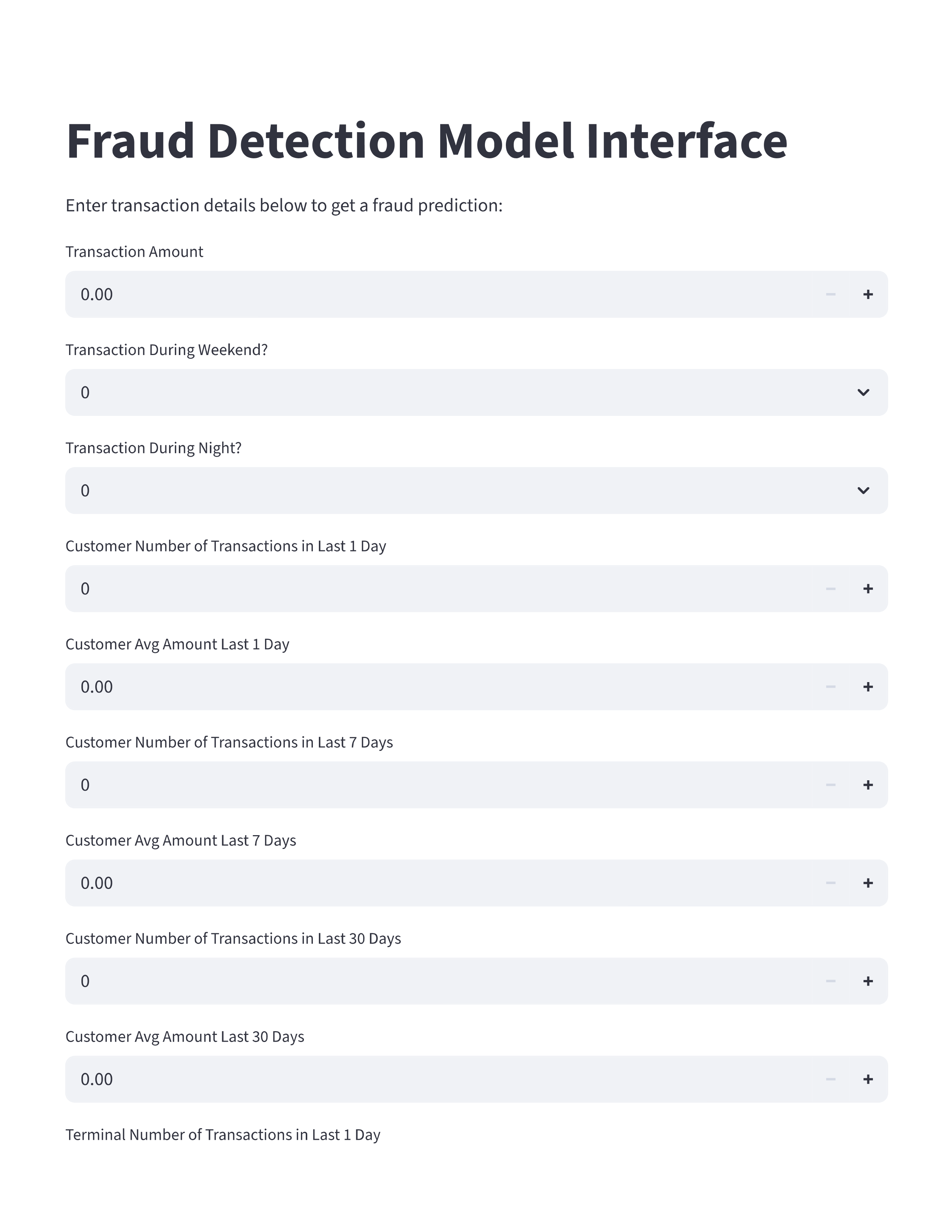Decrease Customer Avg Amount Last 30 Days
Image resolution: width=952 pixels, height=1232 pixels.
point(830,1080)
